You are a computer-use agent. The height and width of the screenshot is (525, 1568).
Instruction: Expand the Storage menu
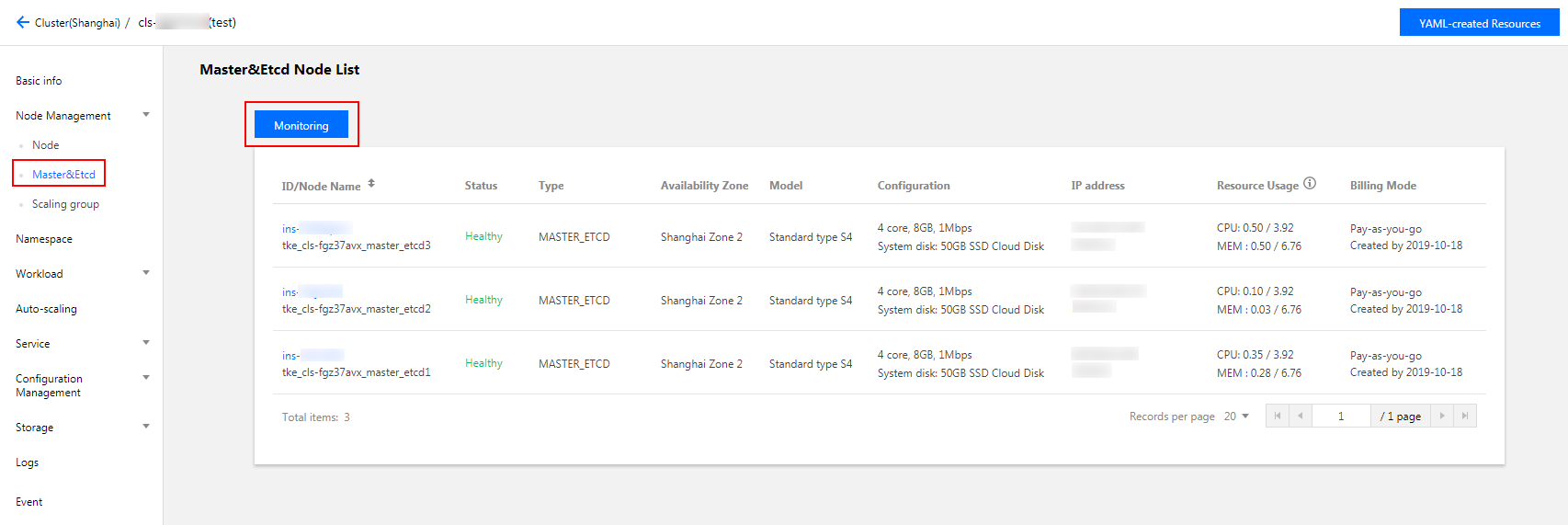146,427
